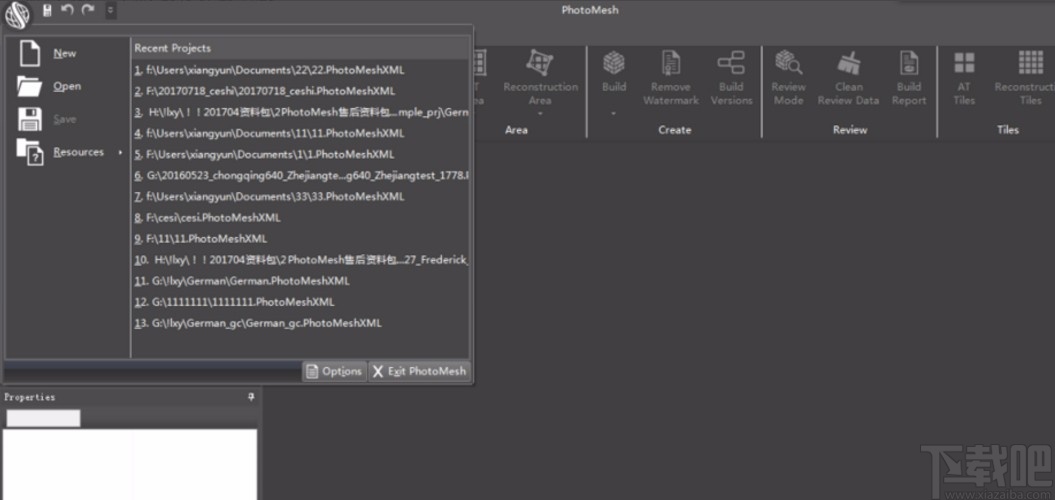Click the Reconstruction Tiles icon
Viewport: 1055px width, 500px height.
(1031, 63)
